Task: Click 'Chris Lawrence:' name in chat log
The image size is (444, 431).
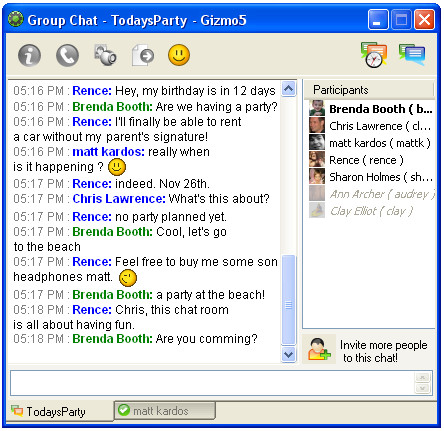Action: pos(119,199)
